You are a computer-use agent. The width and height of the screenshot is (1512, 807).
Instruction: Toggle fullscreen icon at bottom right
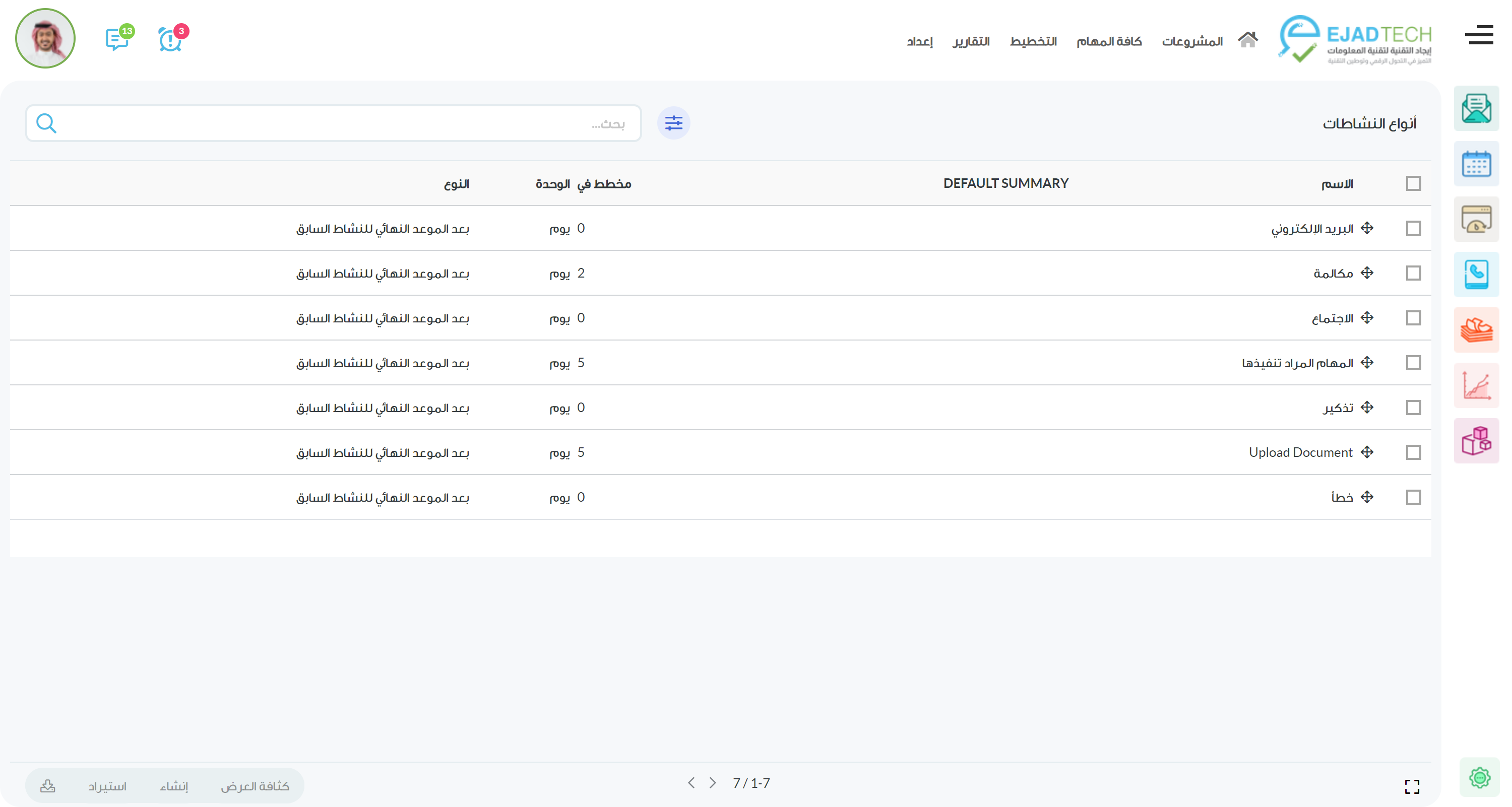pos(1412,786)
